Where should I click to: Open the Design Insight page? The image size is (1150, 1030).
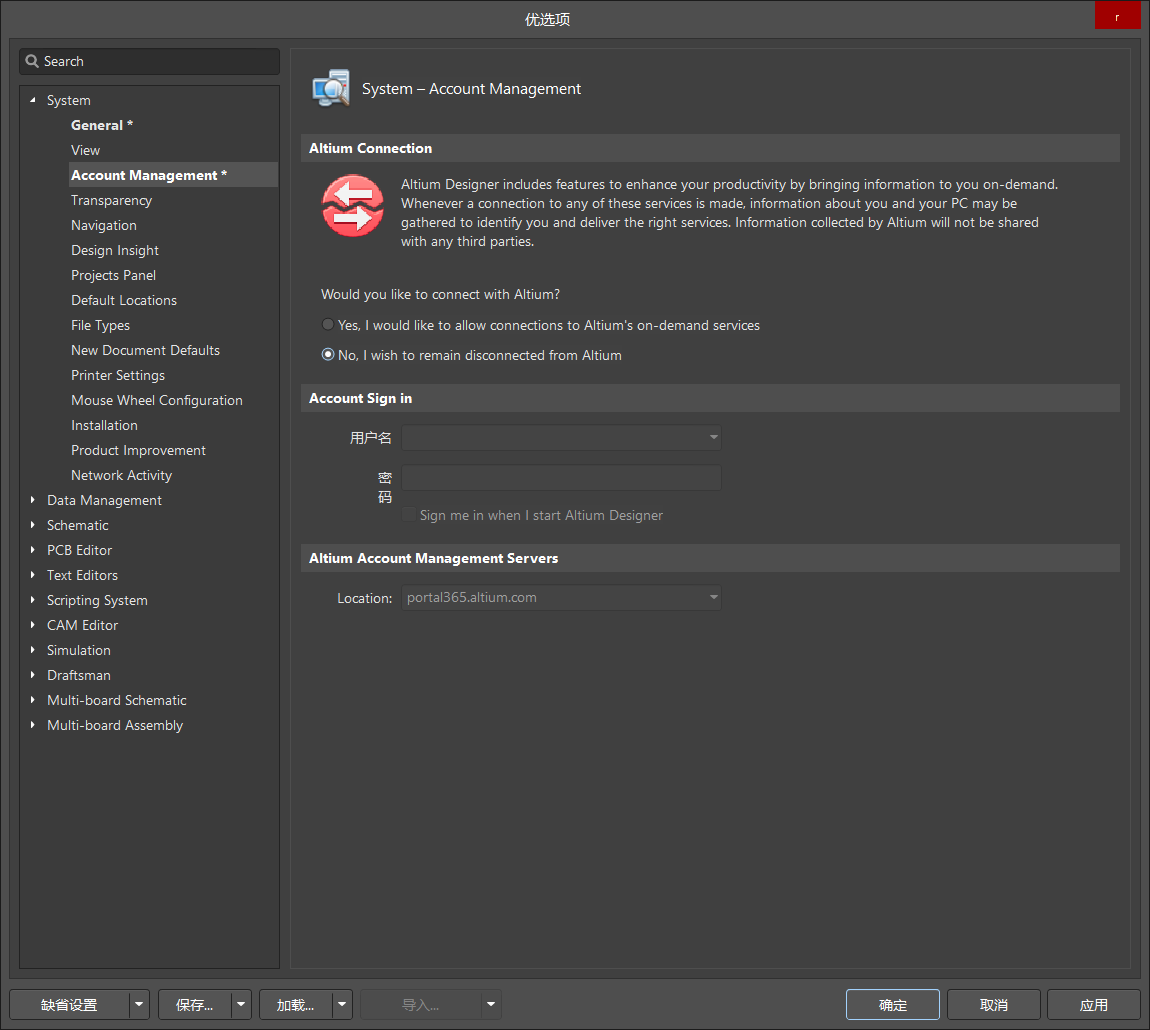click(114, 249)
